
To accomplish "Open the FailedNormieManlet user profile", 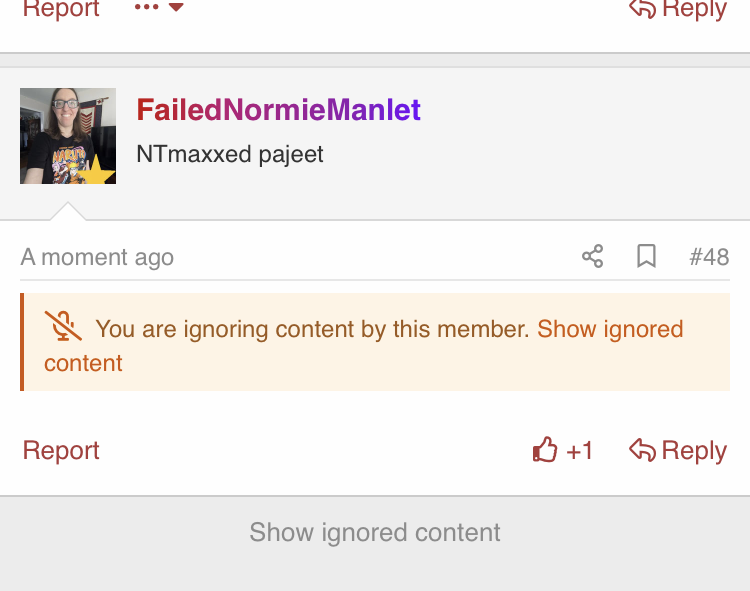I will click(x=278, y=110).
